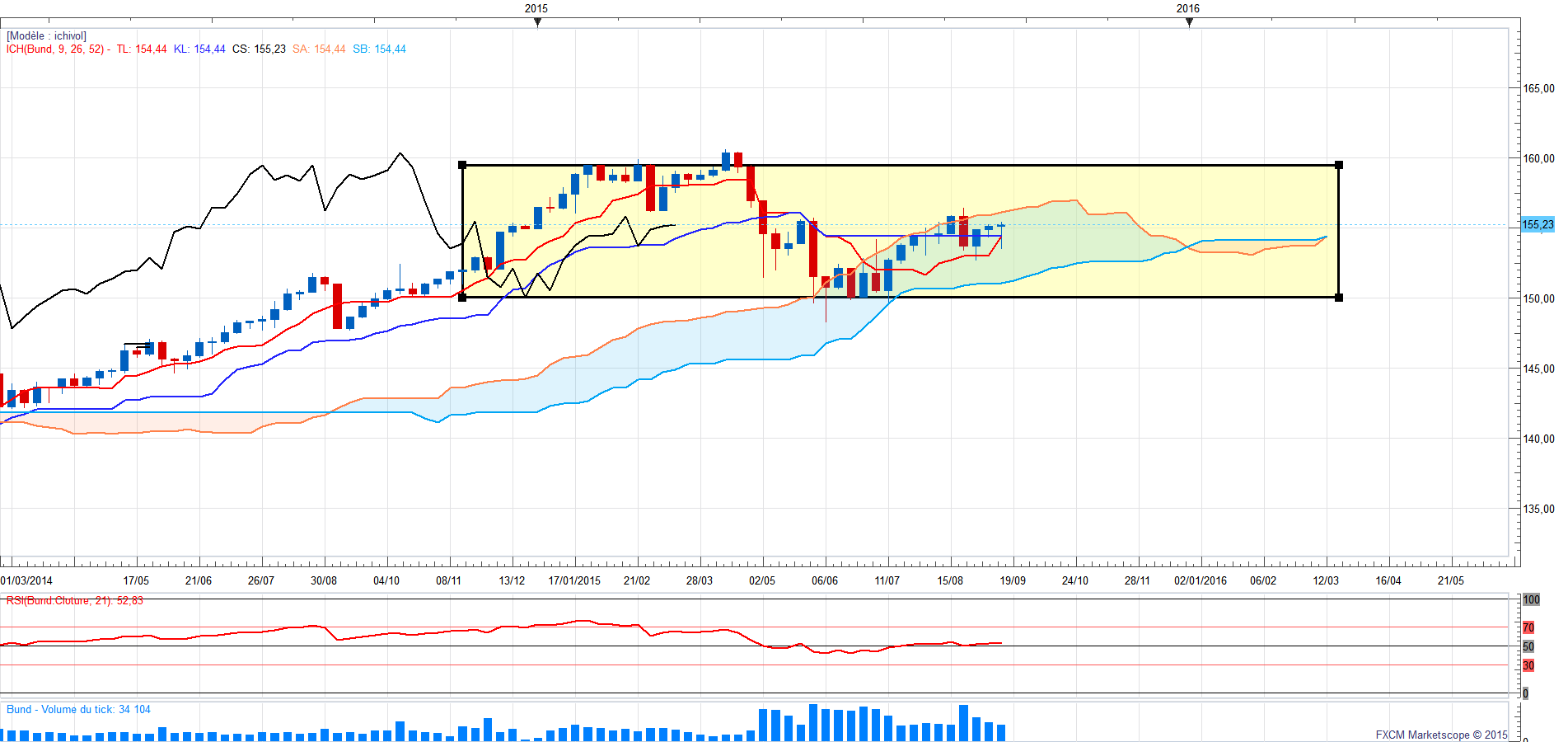
Task: Click the RSI 70 level tag
Action: pos(1528,627)
